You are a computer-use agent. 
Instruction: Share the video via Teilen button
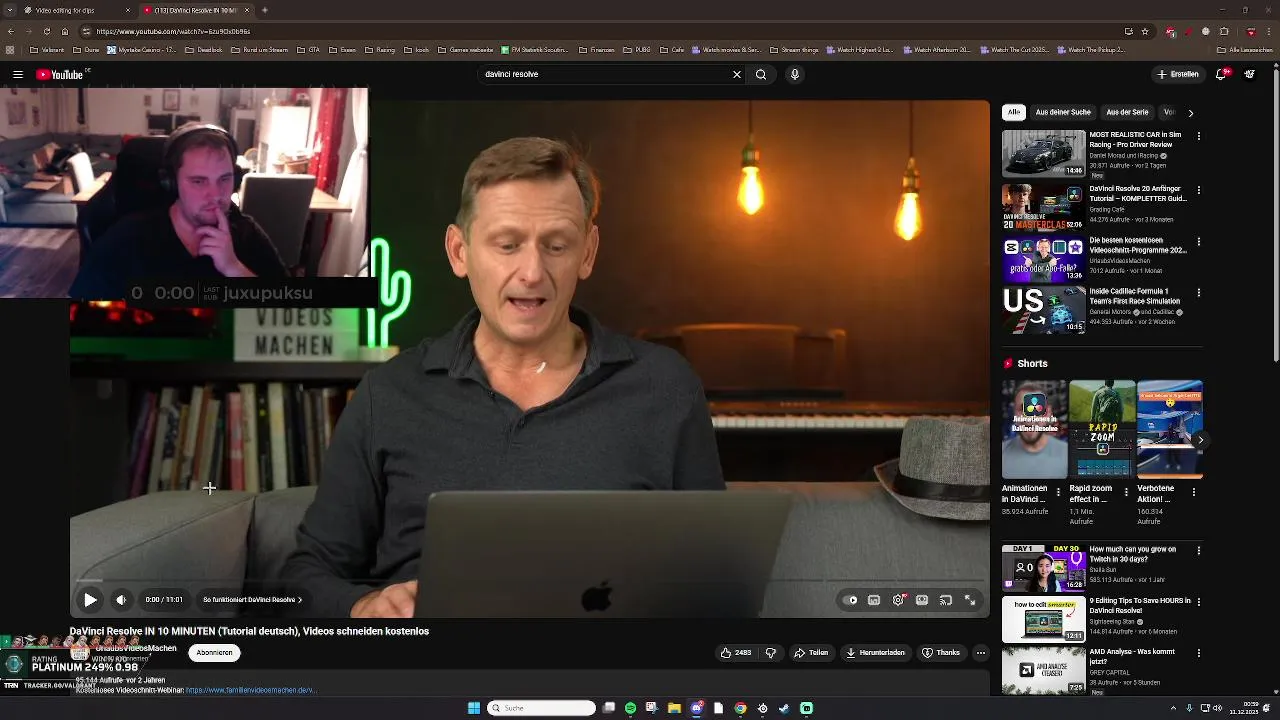(x=811, y=653)
